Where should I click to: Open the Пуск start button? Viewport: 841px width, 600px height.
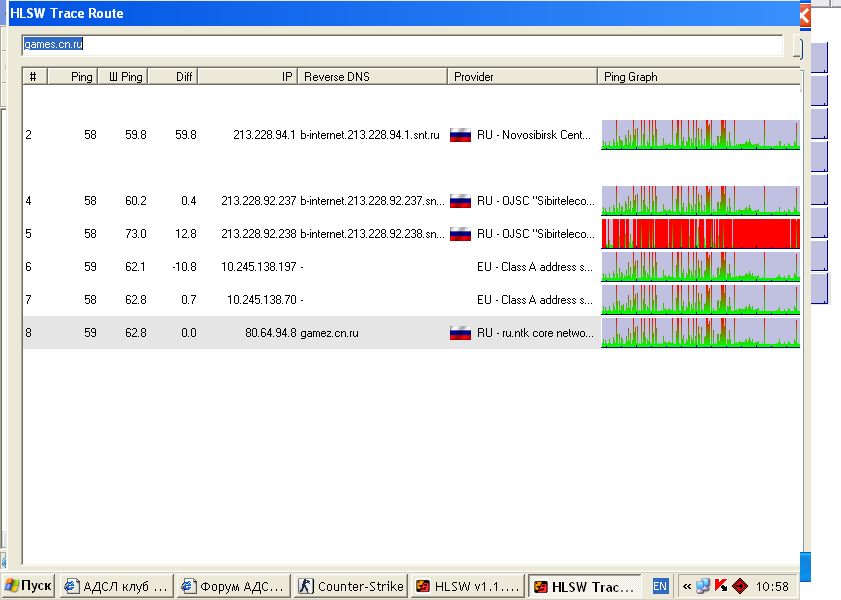(x=28, y=586)
